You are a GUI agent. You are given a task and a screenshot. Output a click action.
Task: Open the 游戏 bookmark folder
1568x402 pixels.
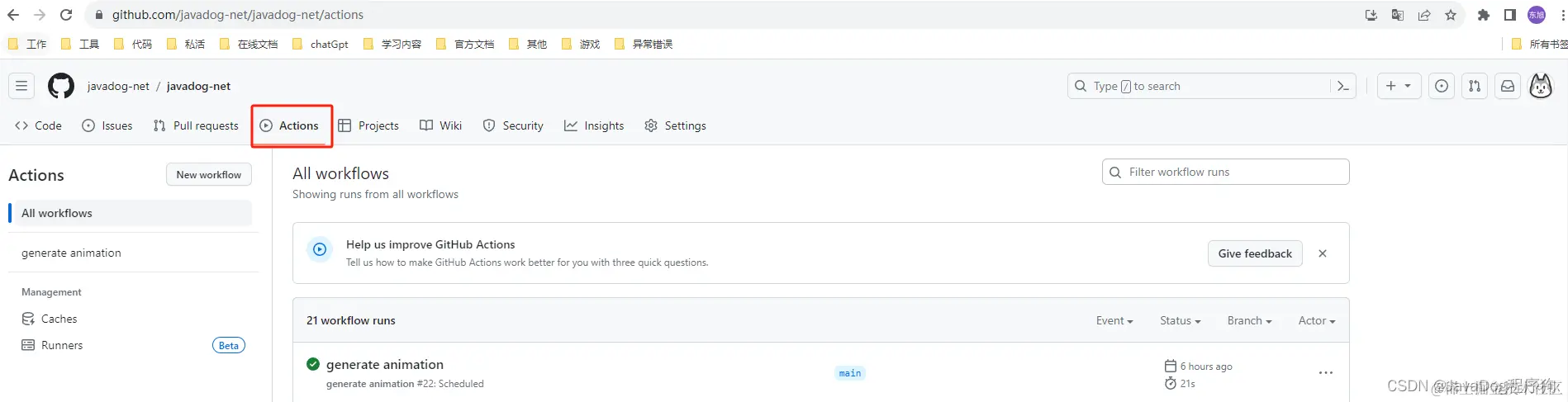[x=581, y=44]
